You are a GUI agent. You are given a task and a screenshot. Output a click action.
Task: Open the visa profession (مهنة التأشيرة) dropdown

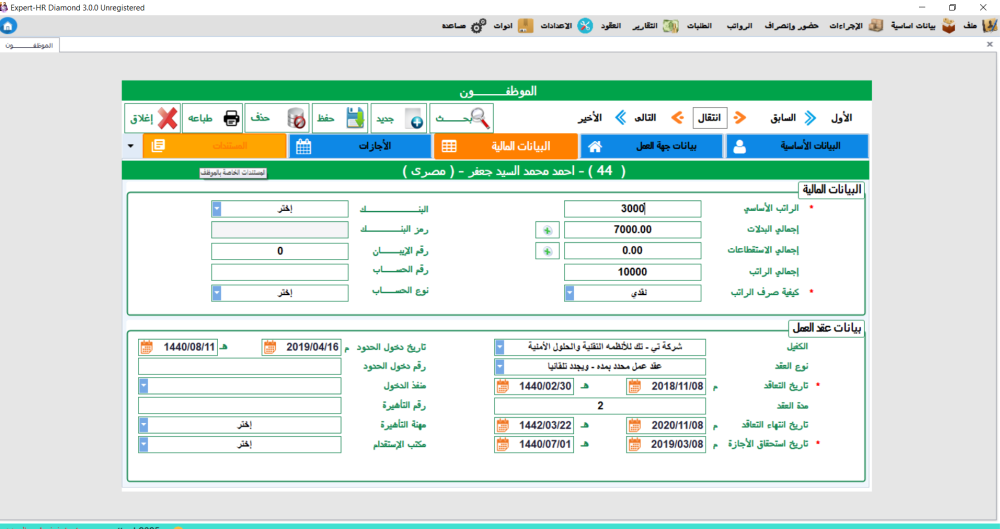pos(144,424)
